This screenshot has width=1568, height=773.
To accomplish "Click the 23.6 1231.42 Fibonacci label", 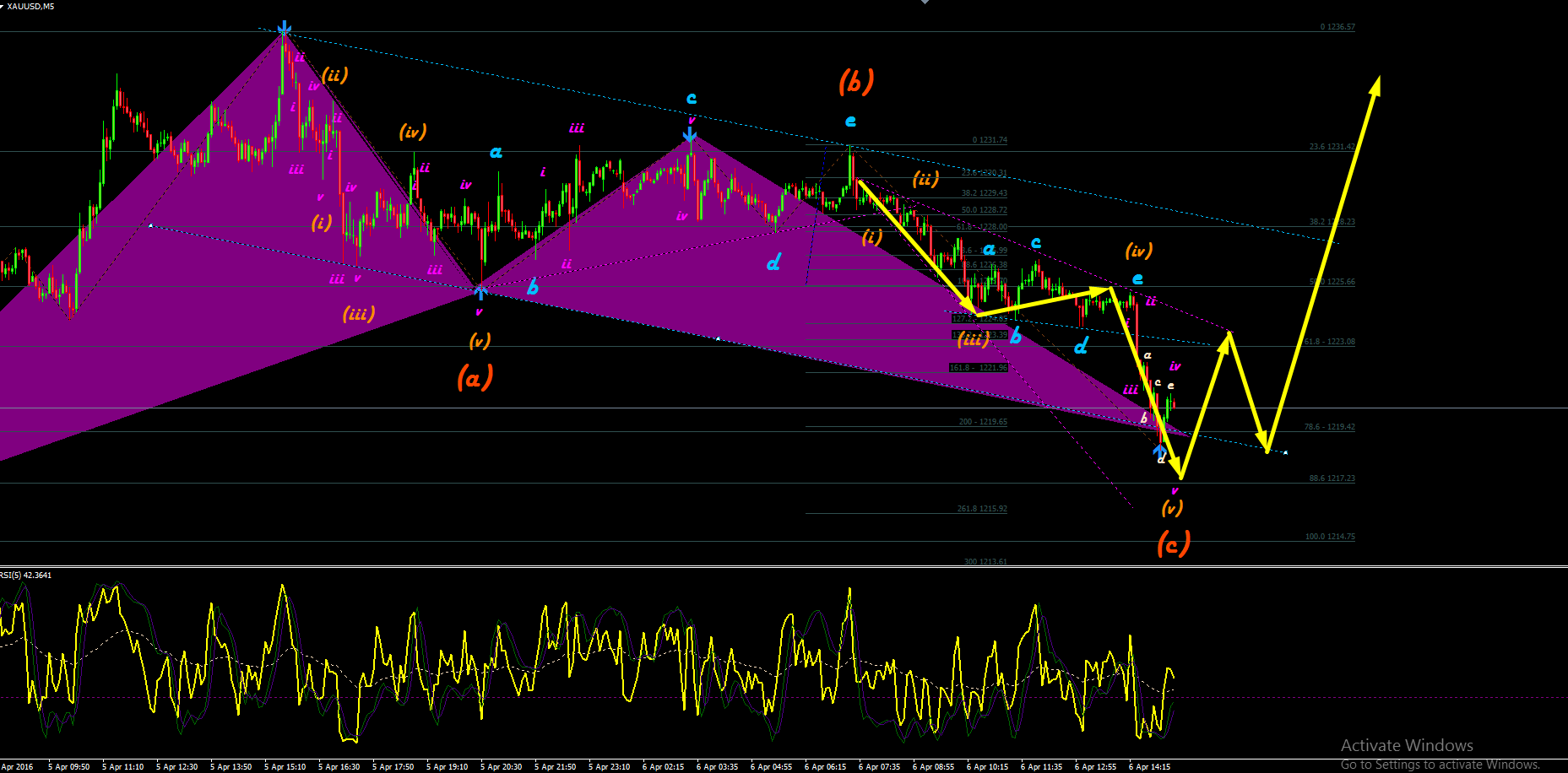I will point(1332,147).
